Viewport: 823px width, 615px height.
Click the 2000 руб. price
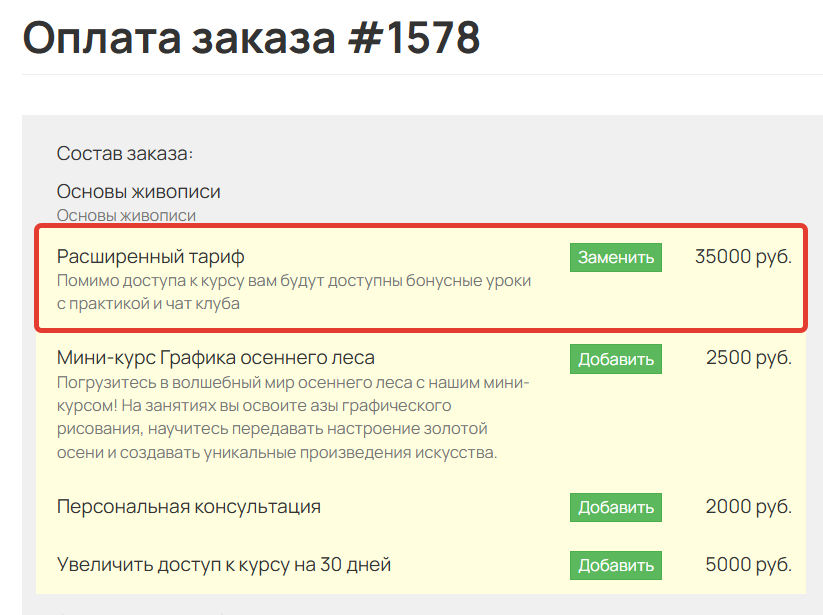point(749,507)
